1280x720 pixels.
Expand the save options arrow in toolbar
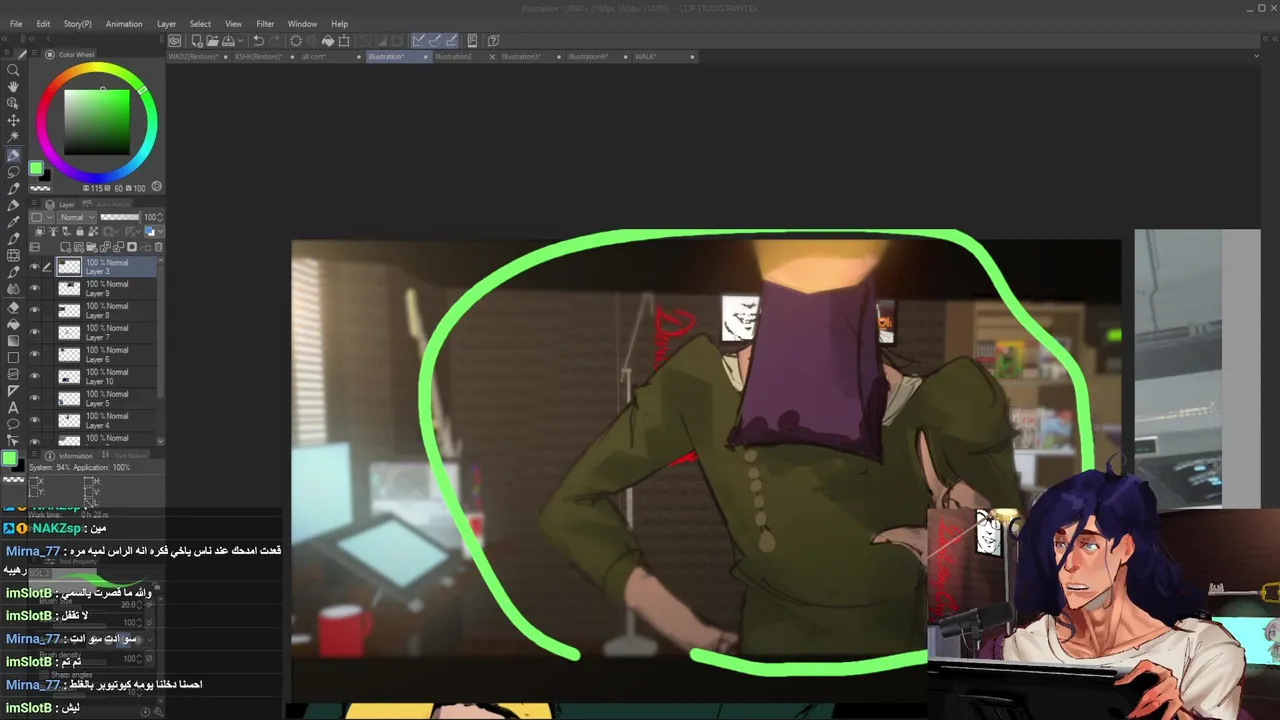click(238, 41)
